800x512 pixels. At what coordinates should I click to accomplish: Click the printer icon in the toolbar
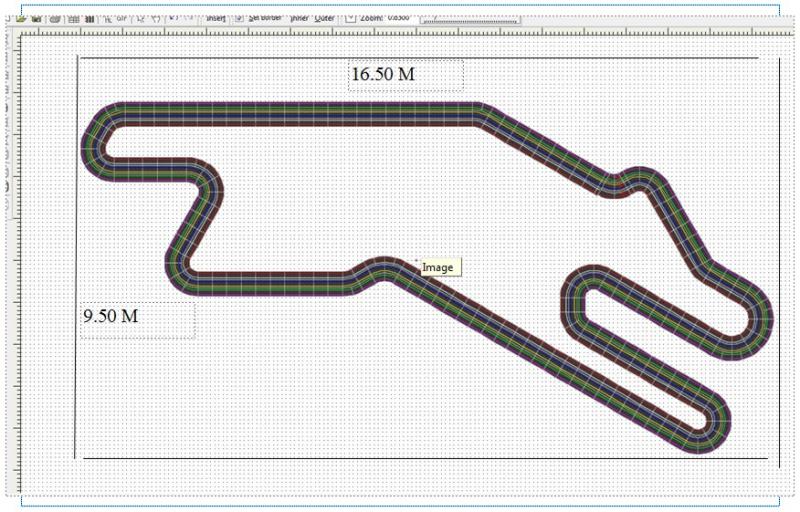(x=55, y=17)
